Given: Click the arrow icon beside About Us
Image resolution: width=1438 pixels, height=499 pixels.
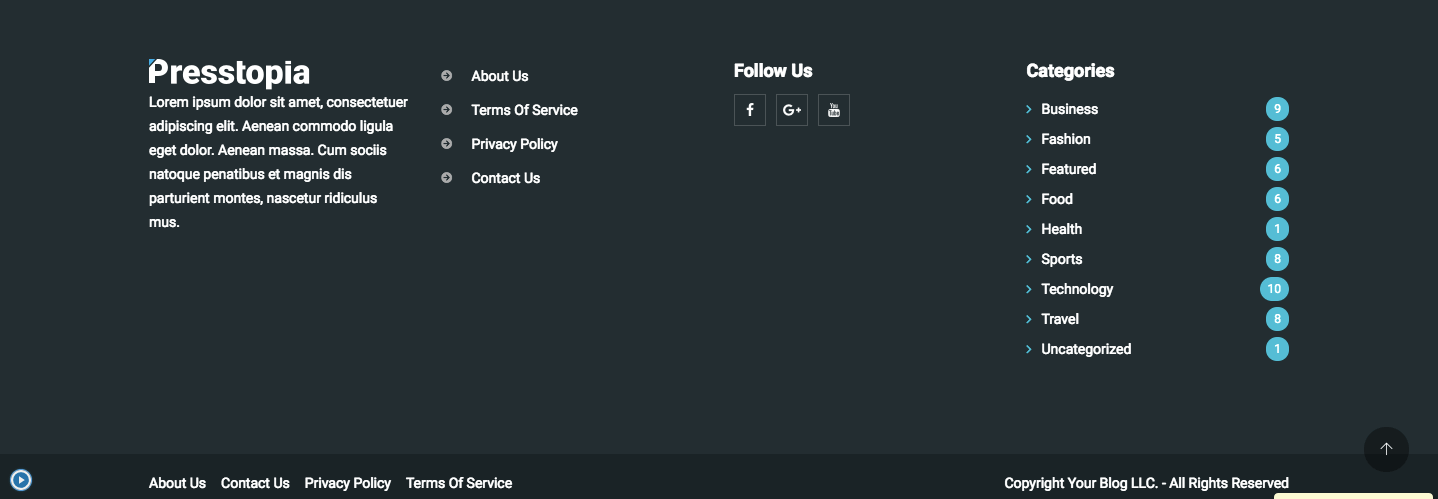Looking at the screenshot, I should (x=447, y=76).
